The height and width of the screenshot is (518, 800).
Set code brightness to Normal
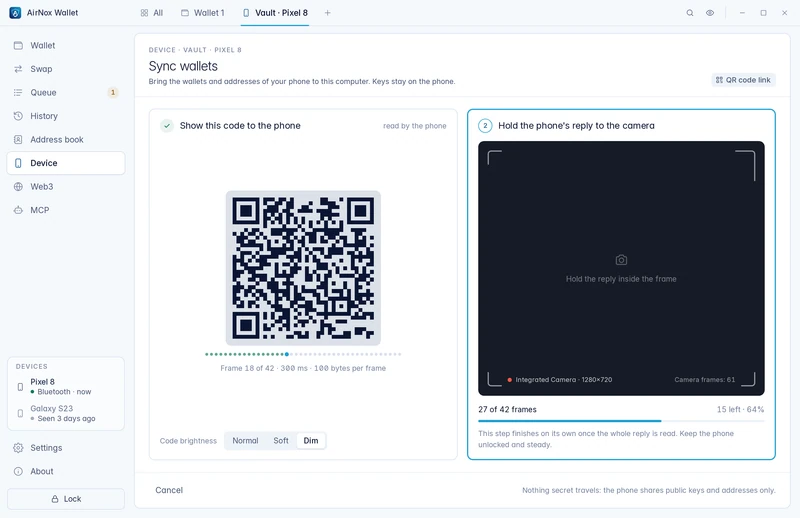click(x=245, y=440)
